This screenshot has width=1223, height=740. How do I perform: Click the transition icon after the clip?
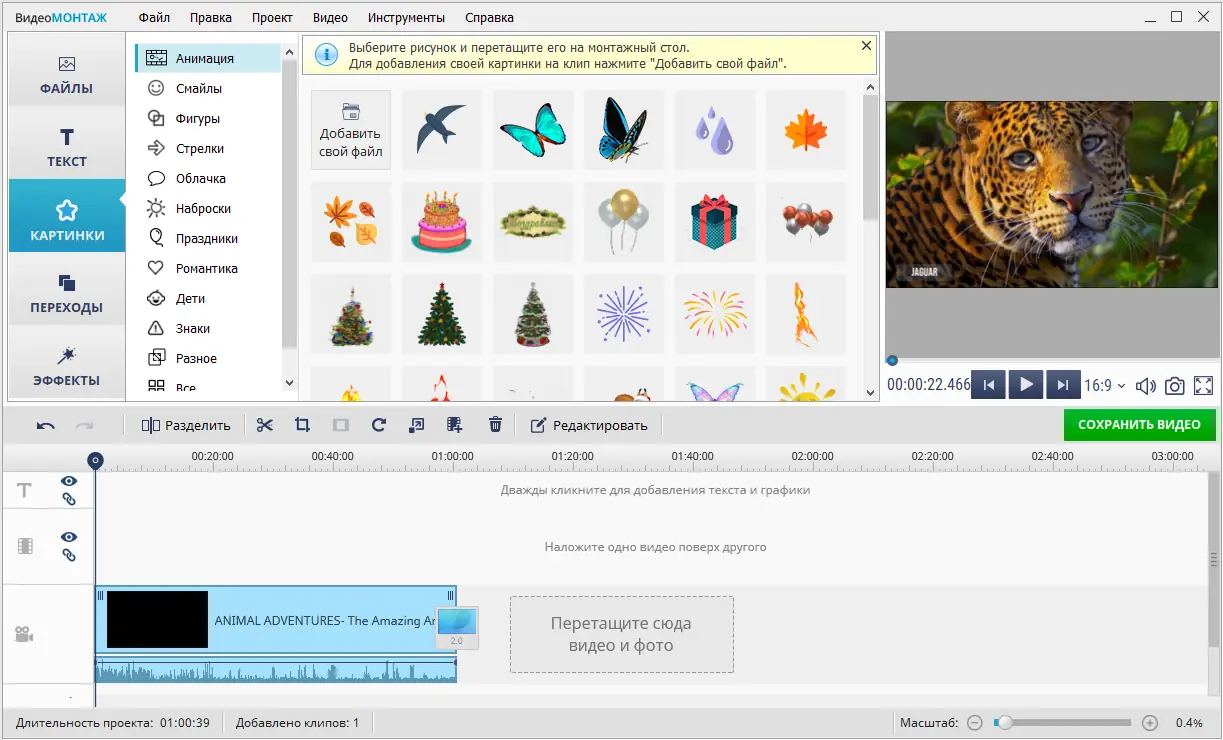click(457, 627)
